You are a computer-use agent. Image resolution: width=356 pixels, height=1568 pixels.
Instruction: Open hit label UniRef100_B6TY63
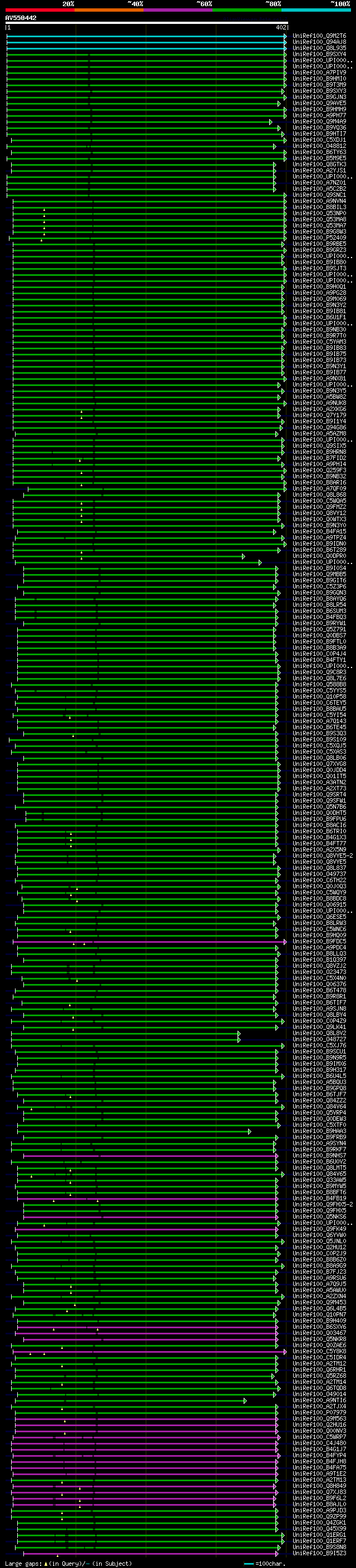tap(319, 152)
